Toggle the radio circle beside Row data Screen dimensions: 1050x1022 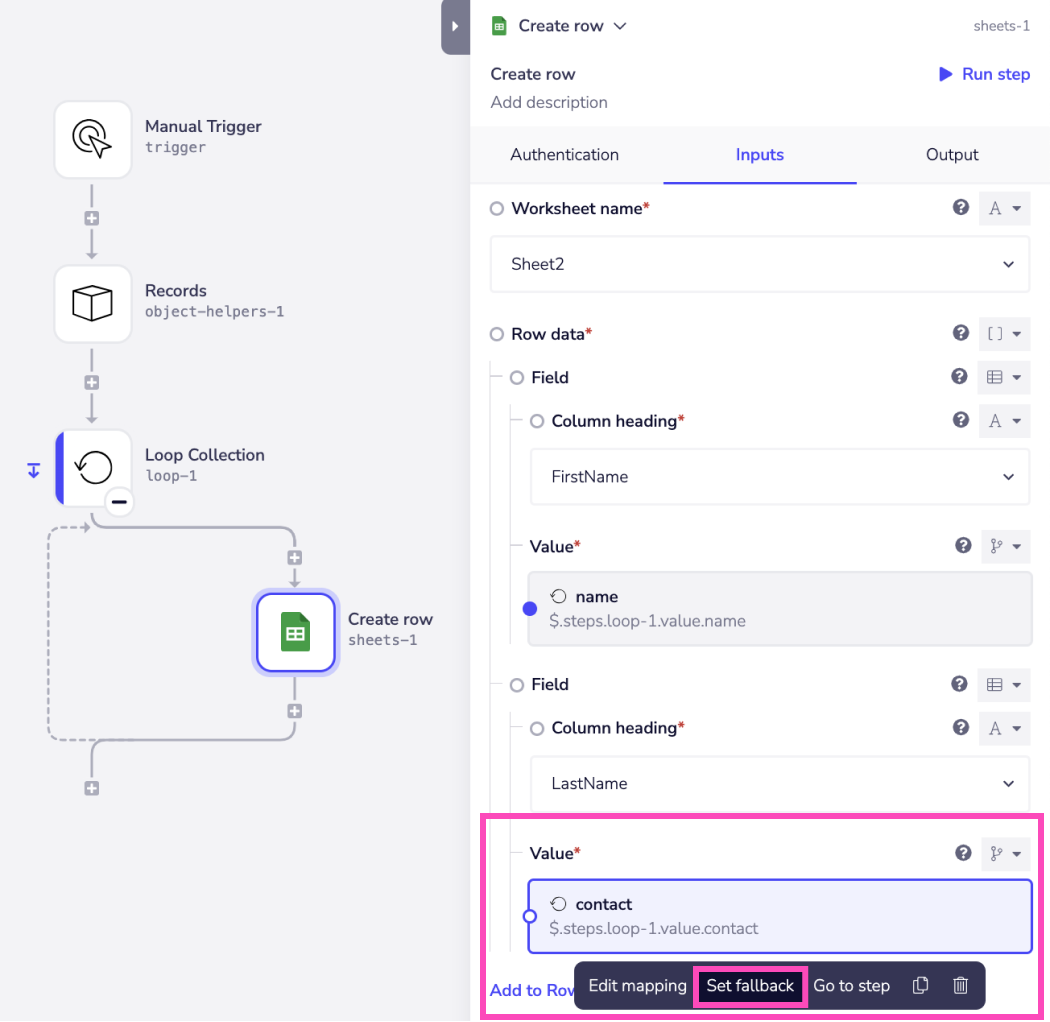[497, 334]
